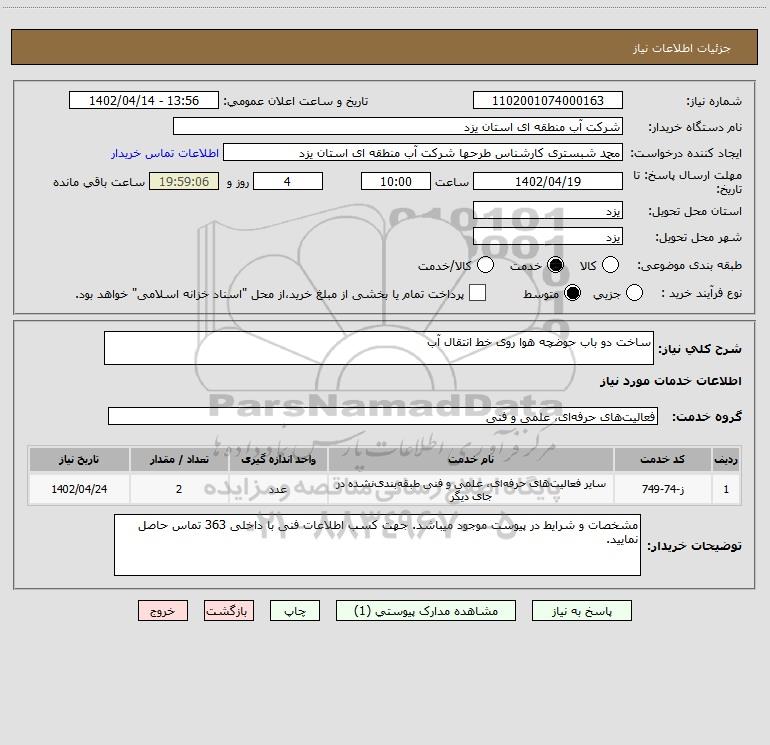
Task: Click the response deadline date 1402/04/19
Action: (x=548, y=181)
